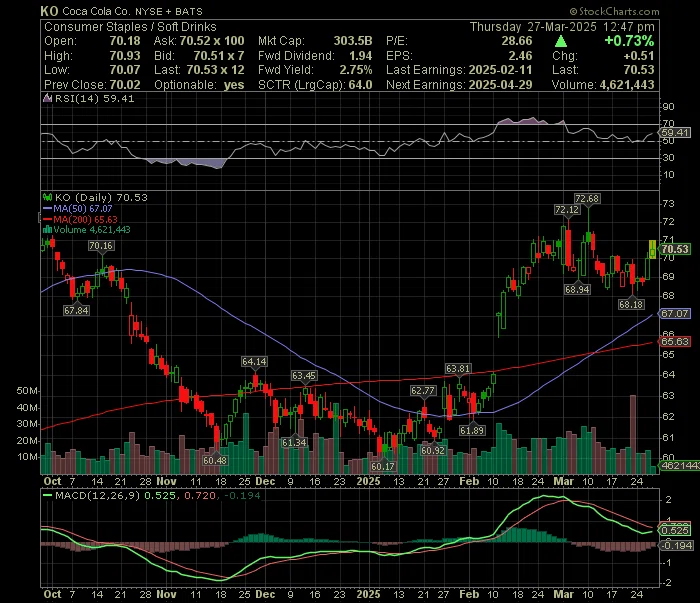Click the -0.194 MACD histogram axis tag
Screen dimensions: 700x603
coord(676,545)
